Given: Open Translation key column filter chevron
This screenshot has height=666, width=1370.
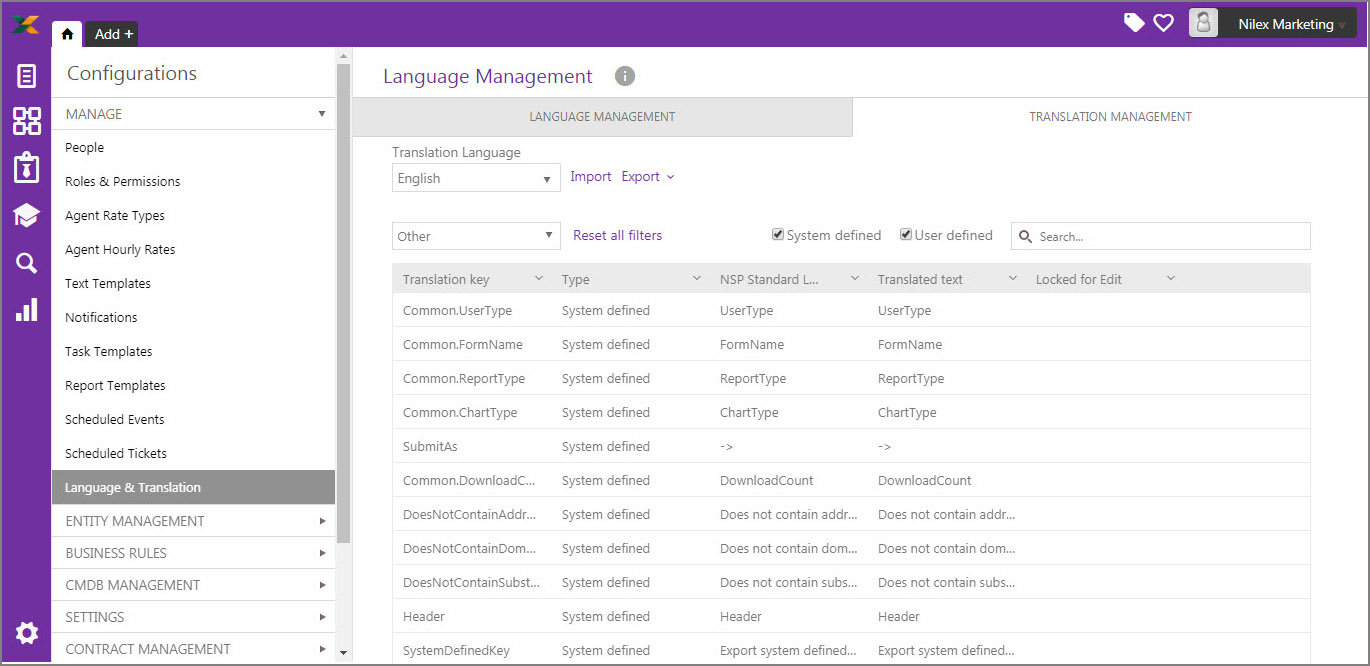Looking at the screenshot, I should [x=539, y=278].
